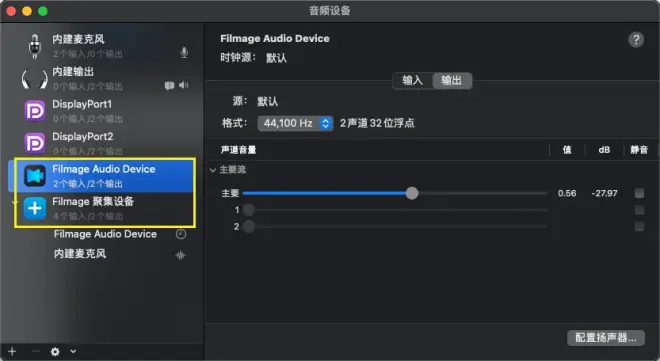Viewport: 660px width, 361px height.
Task: Click the channel 1 volume slider
Action: pyautogui.click(x=395, y=210)
